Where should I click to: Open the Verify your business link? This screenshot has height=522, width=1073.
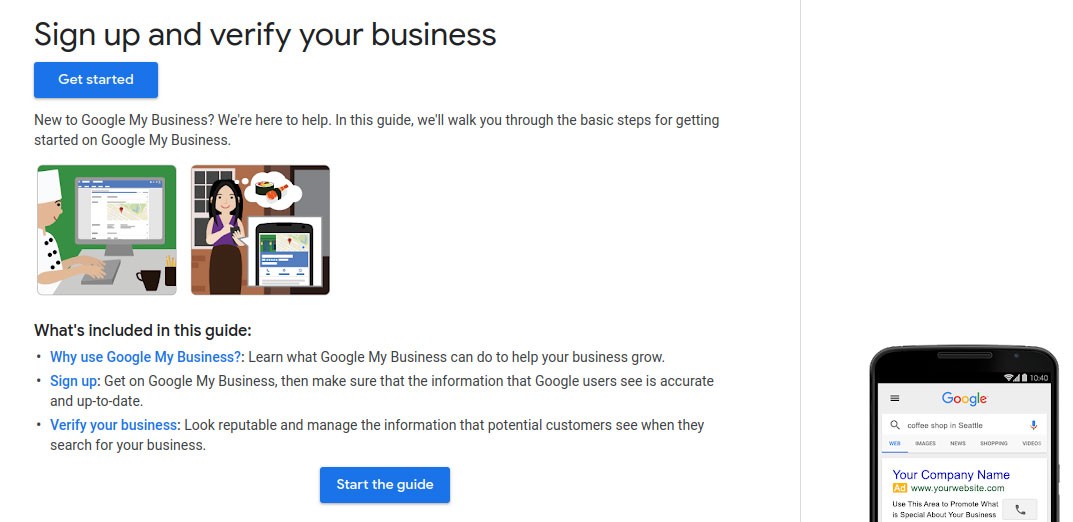pos(114,425)
